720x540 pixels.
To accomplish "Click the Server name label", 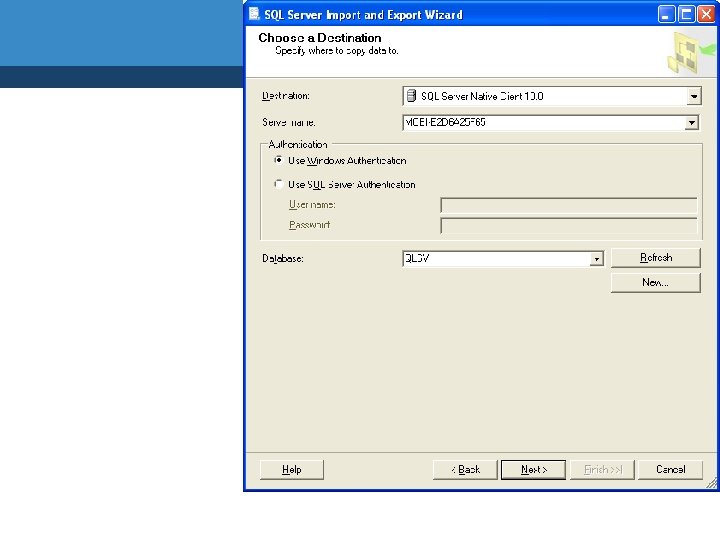I will 288,122.
